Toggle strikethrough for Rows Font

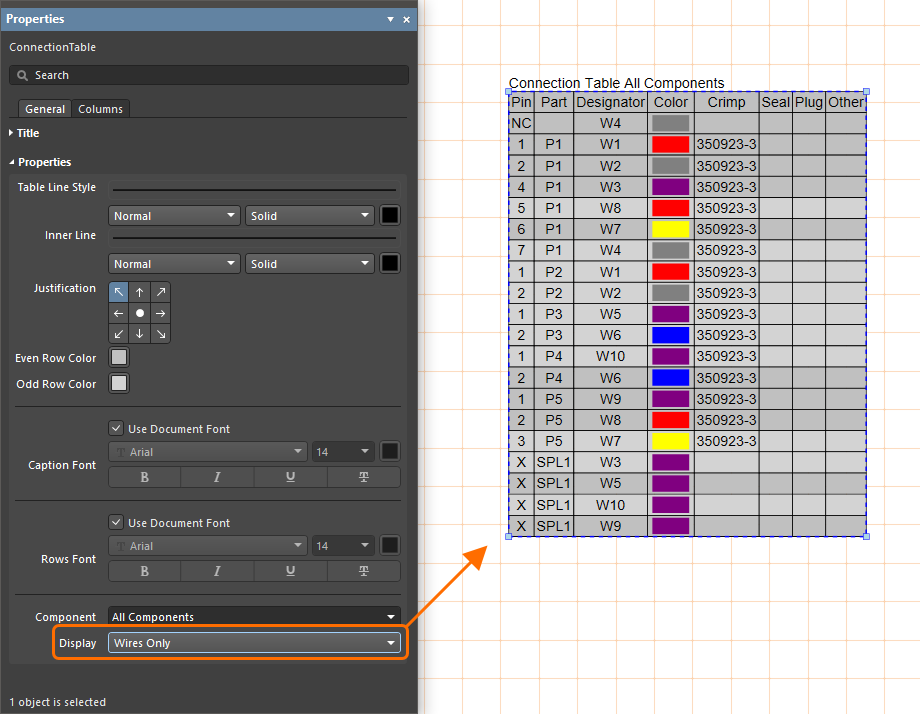click(x=363, y=571)
